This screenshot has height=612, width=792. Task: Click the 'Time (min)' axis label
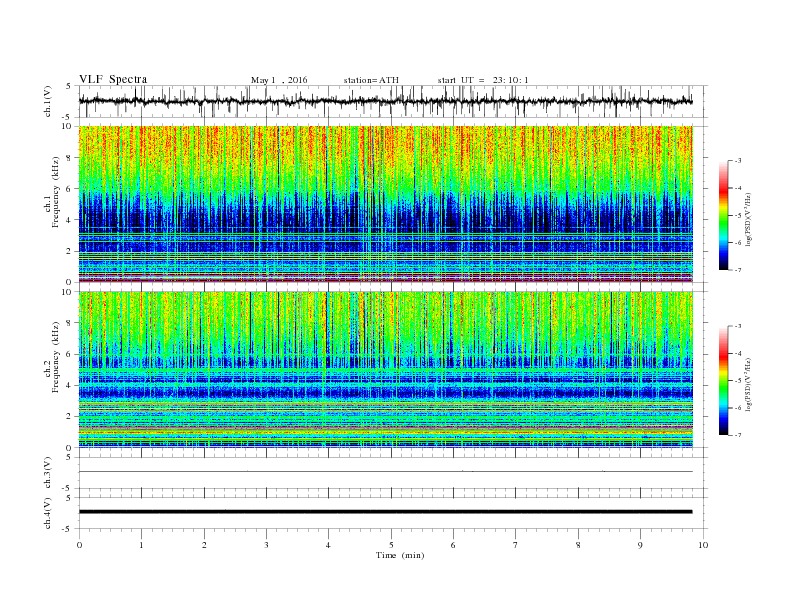click(400, 555)
